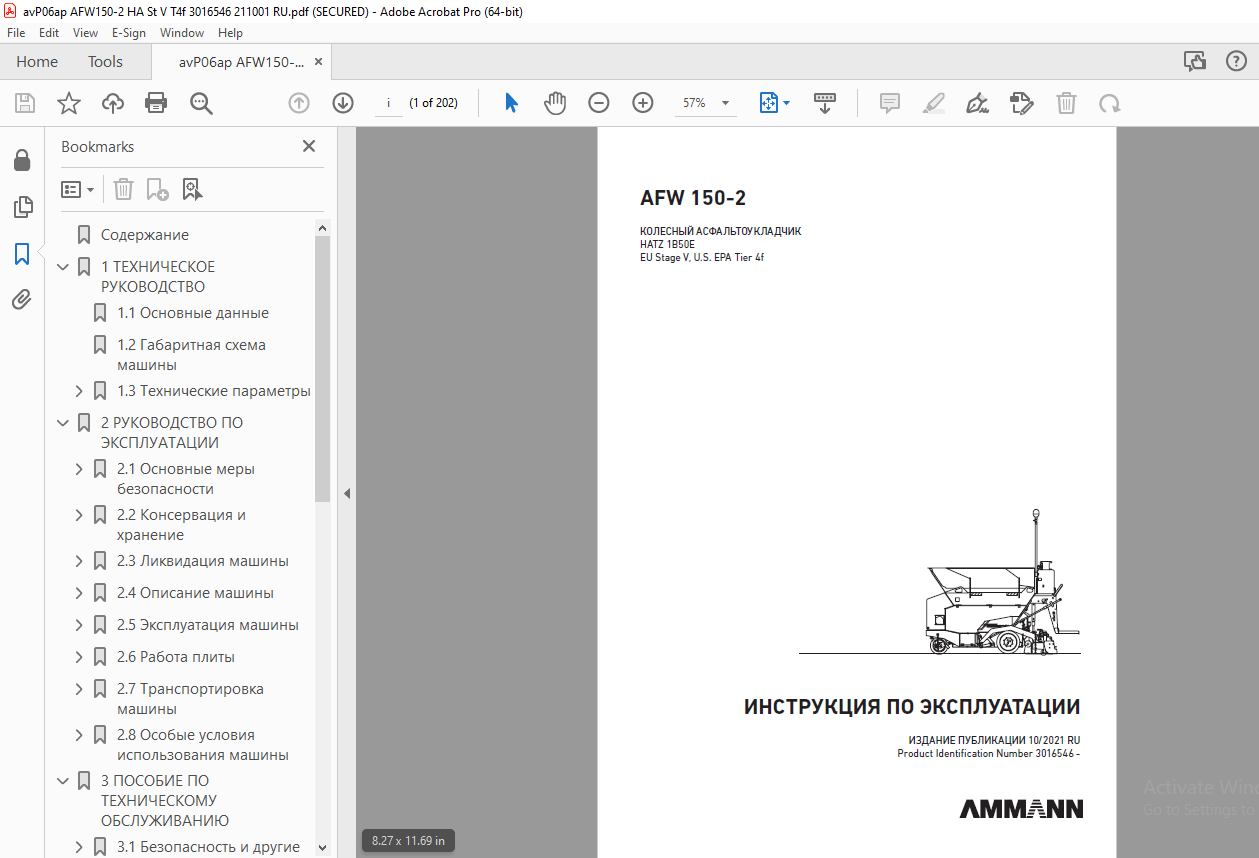The width and height of the screenshot is (1259, 858).
Task: Expand 2.2 Консервация и хранение
Action: [79, 515]
